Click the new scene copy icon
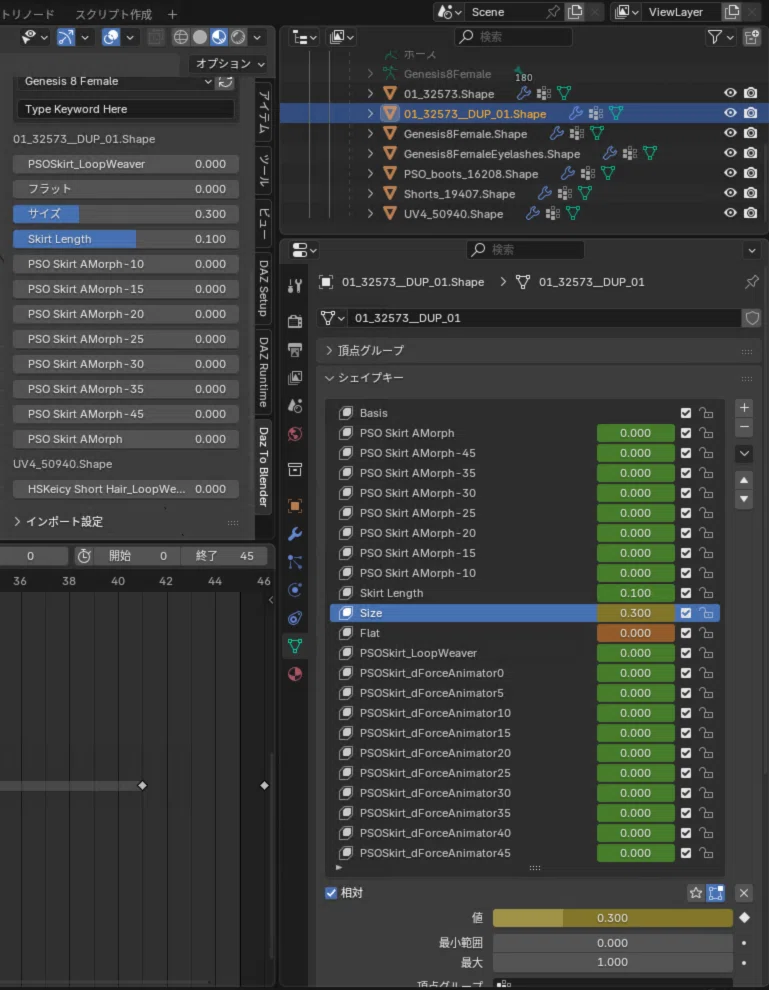The height and width of the screenshot is (990, 769). (x=575, y=11)
